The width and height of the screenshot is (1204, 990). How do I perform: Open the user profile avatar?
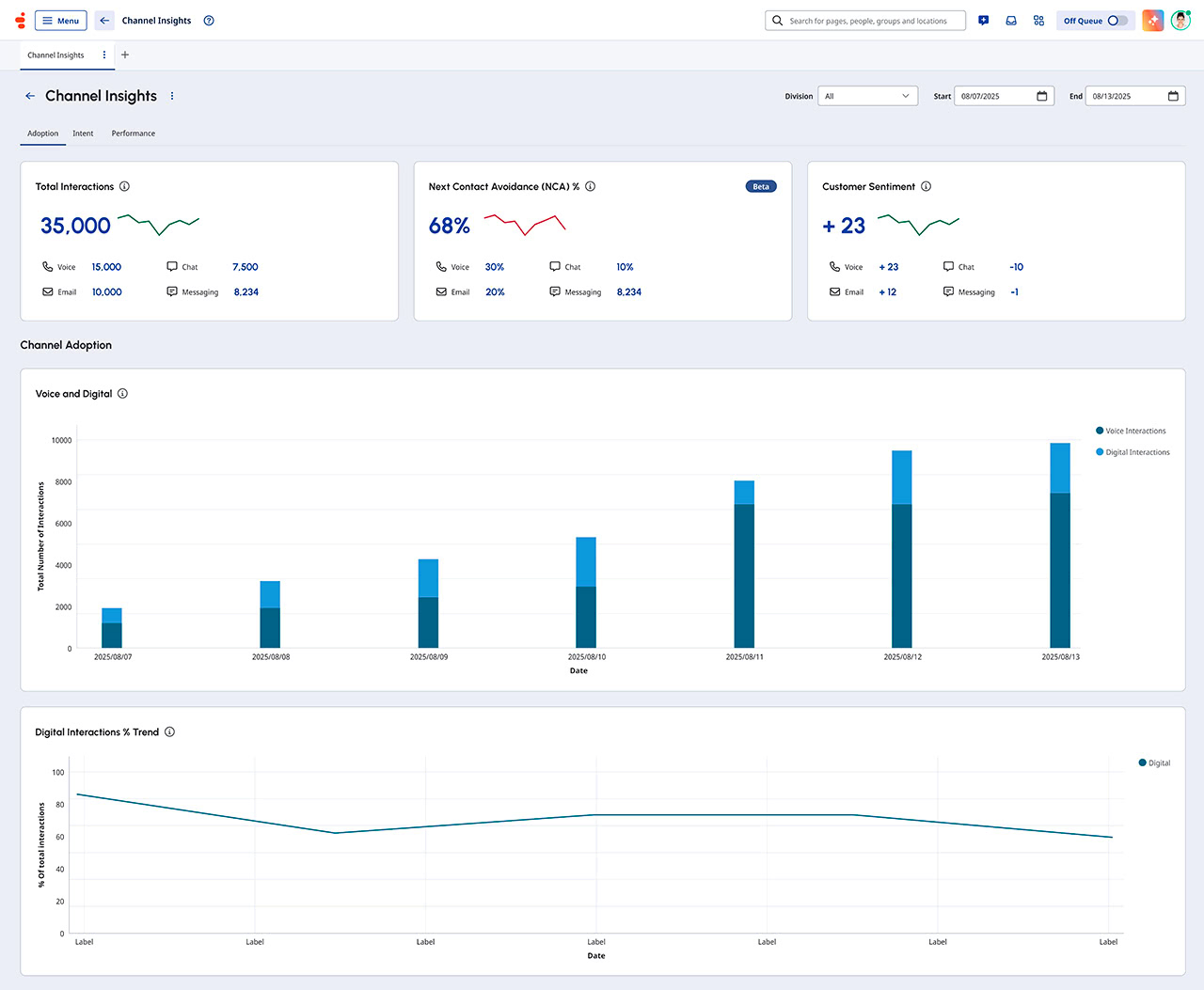[x=1180, y=21]
